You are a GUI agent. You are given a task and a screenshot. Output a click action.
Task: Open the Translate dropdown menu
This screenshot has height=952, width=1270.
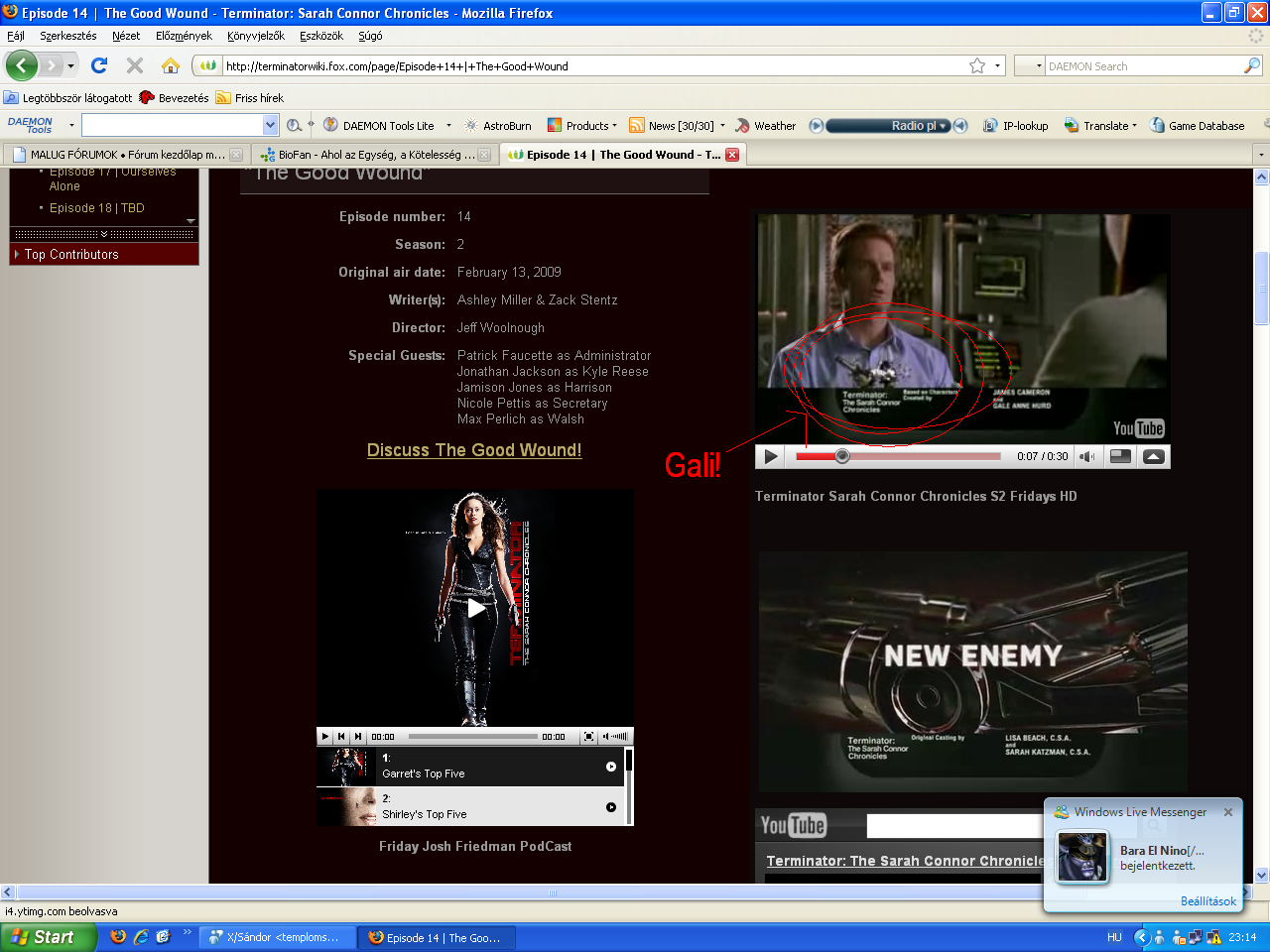coord(1134,126)
